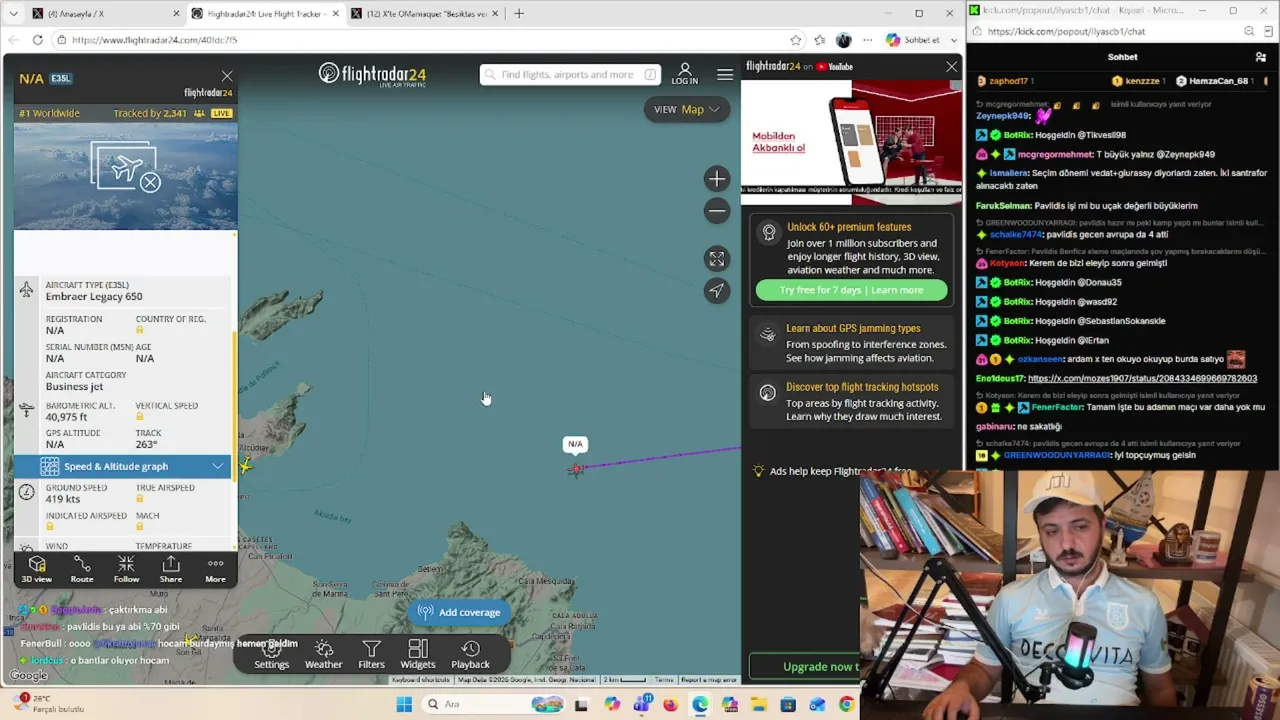Viewport: 1280px width, 720px height.
Task: Open the Flightradar24 hamburger menu
Action: tap(725, 75)
